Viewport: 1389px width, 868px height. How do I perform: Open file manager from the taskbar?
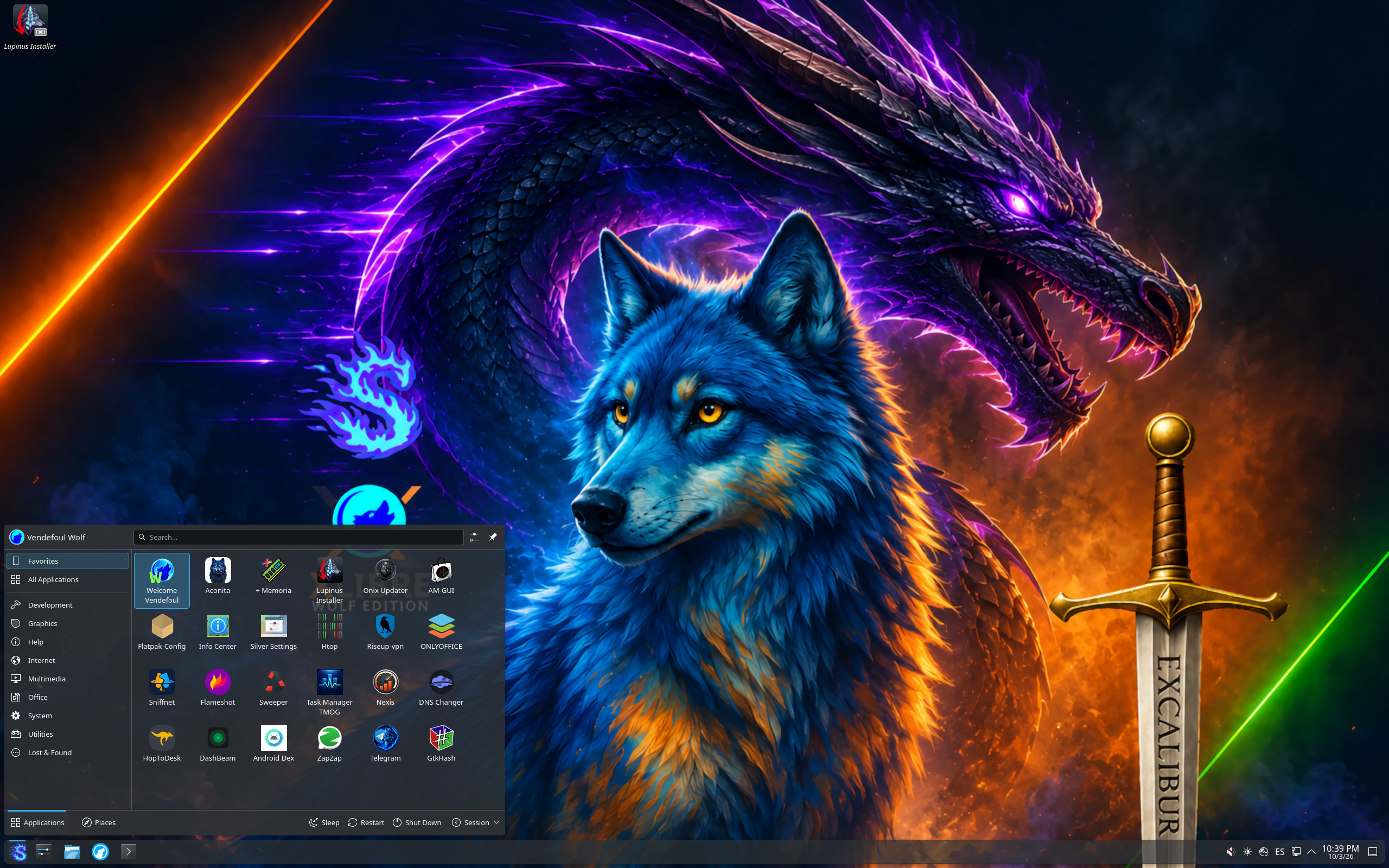click(x=72, y=851)
